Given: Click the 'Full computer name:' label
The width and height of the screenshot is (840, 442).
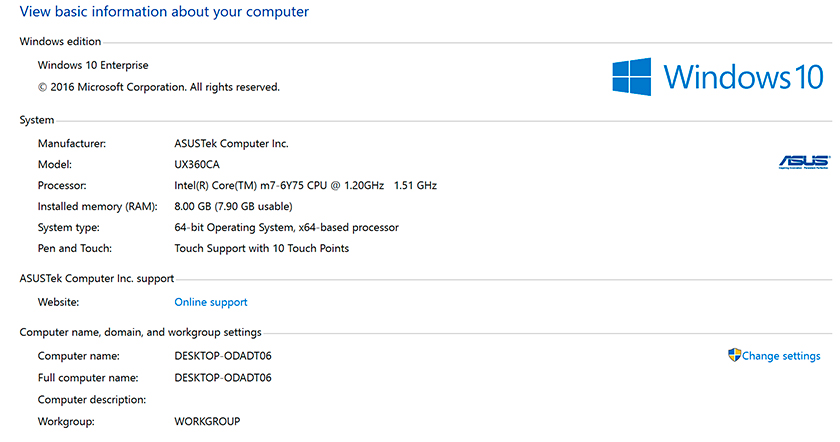Looking at the screenshot, I should pos(88,378).
